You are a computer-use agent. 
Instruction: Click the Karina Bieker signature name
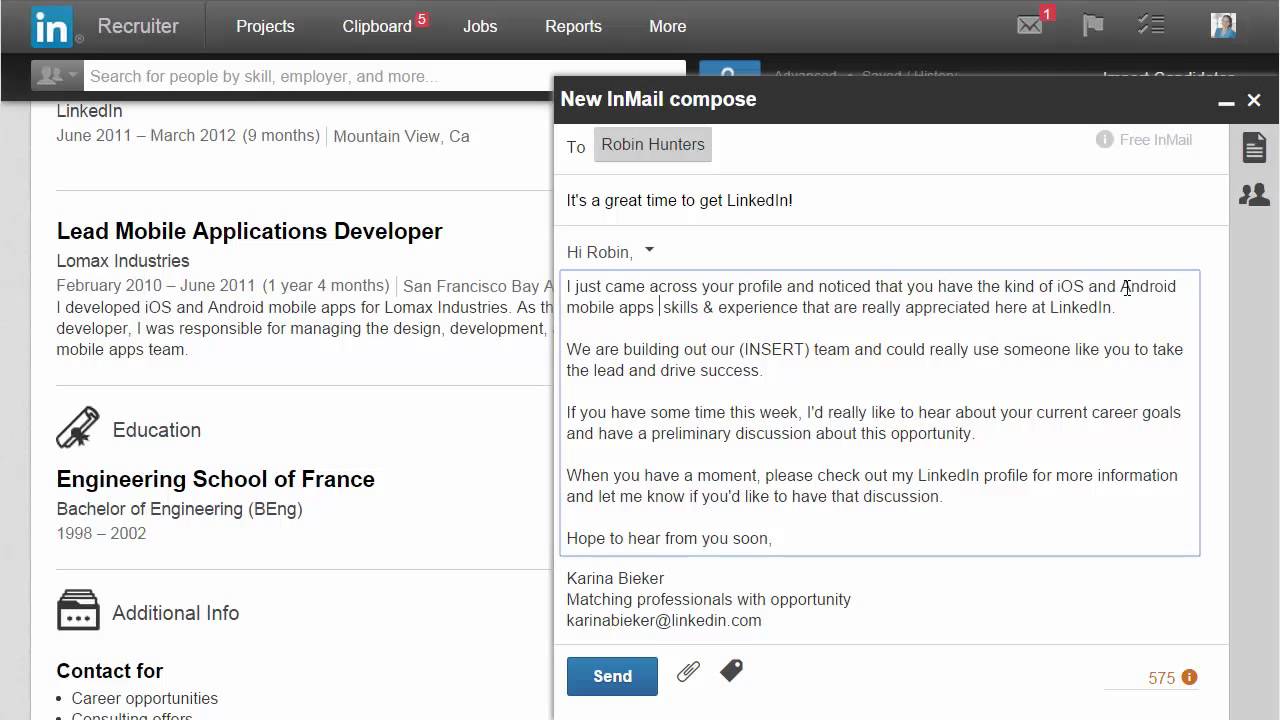[615, 578]
